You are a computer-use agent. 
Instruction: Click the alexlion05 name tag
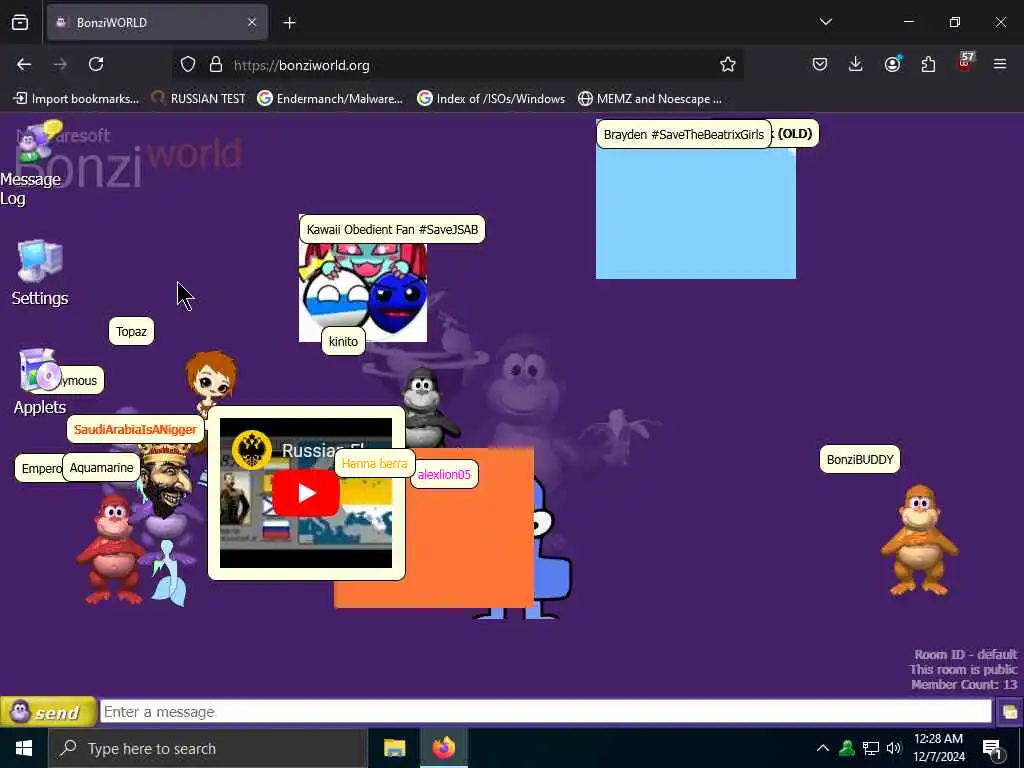pyautogui.click(x=444, y=475)
